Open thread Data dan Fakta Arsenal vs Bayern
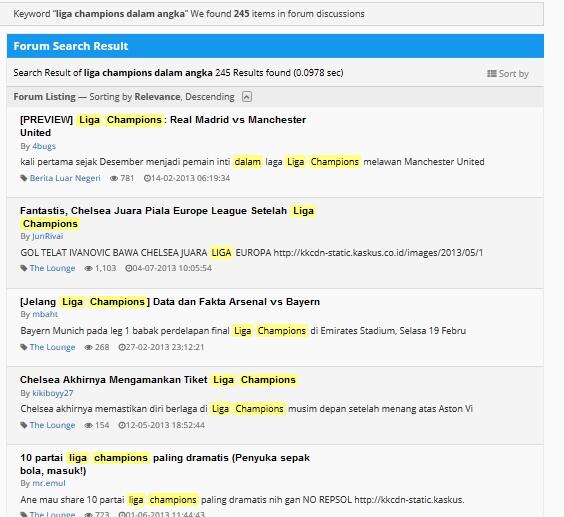The height and width of the screenshot is (517, 564). 170,301
